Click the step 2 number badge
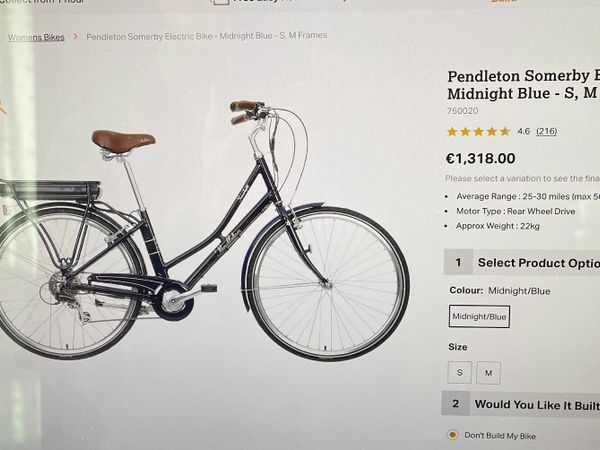Image resolution: width=600 pixels, height=450 pixels. 455,404
